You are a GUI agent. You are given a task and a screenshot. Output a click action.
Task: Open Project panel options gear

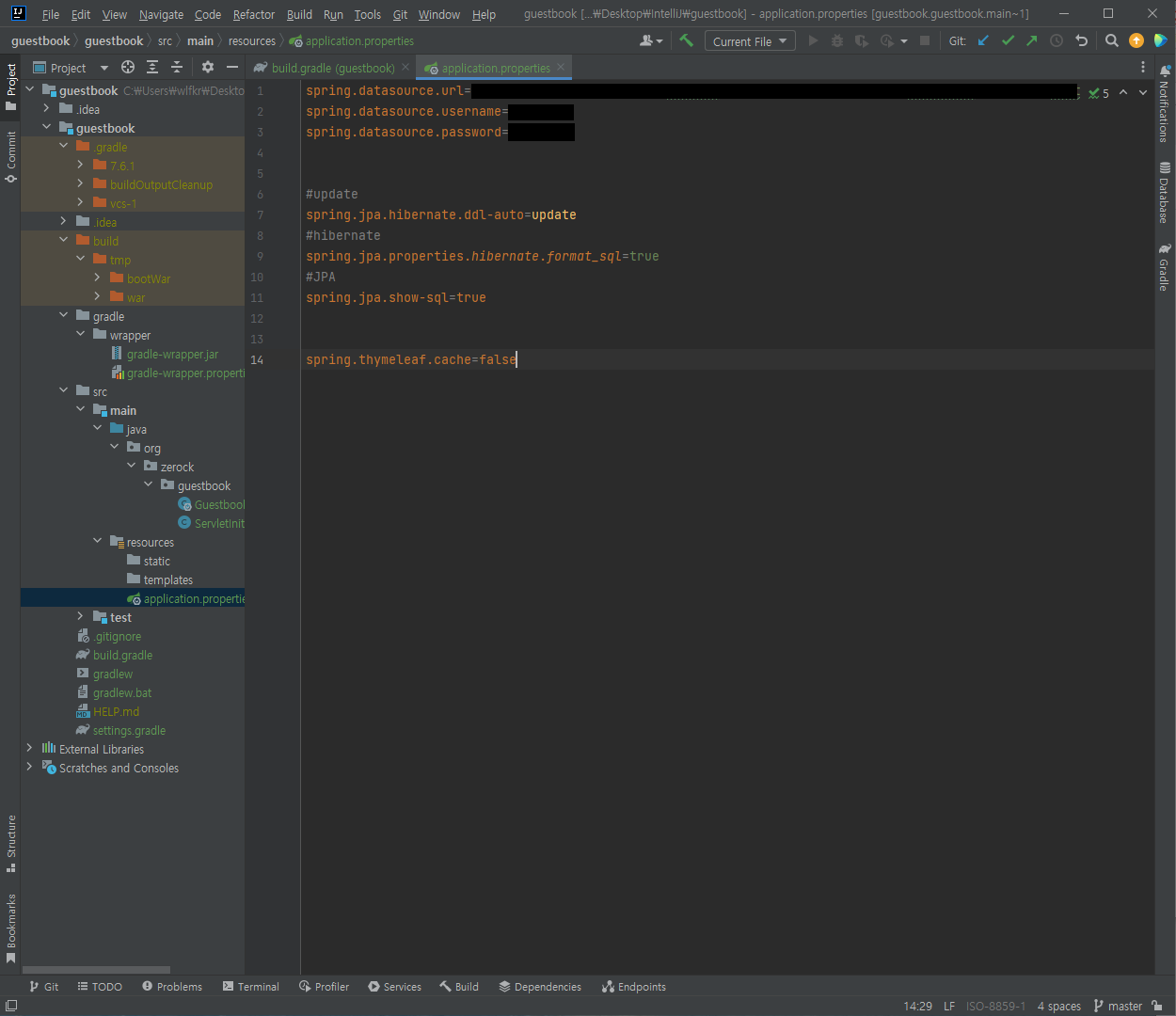pyautogui.click(x=208, y=67)
